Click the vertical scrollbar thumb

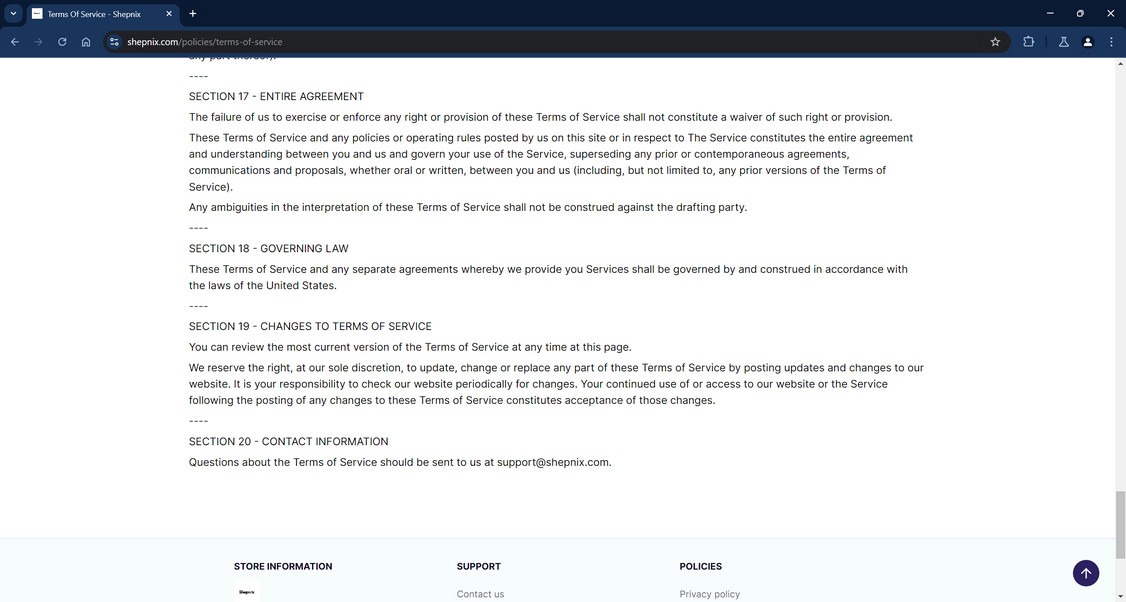(1120, 525)
